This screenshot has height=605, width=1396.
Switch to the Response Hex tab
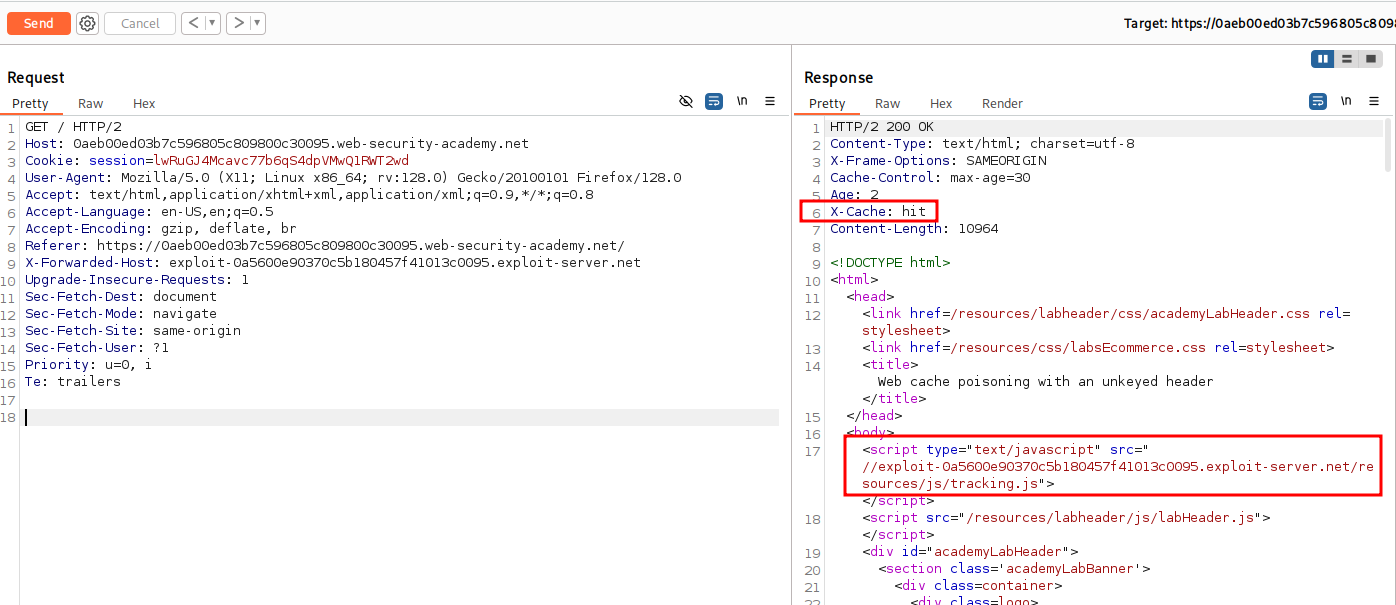coord(941,104)
